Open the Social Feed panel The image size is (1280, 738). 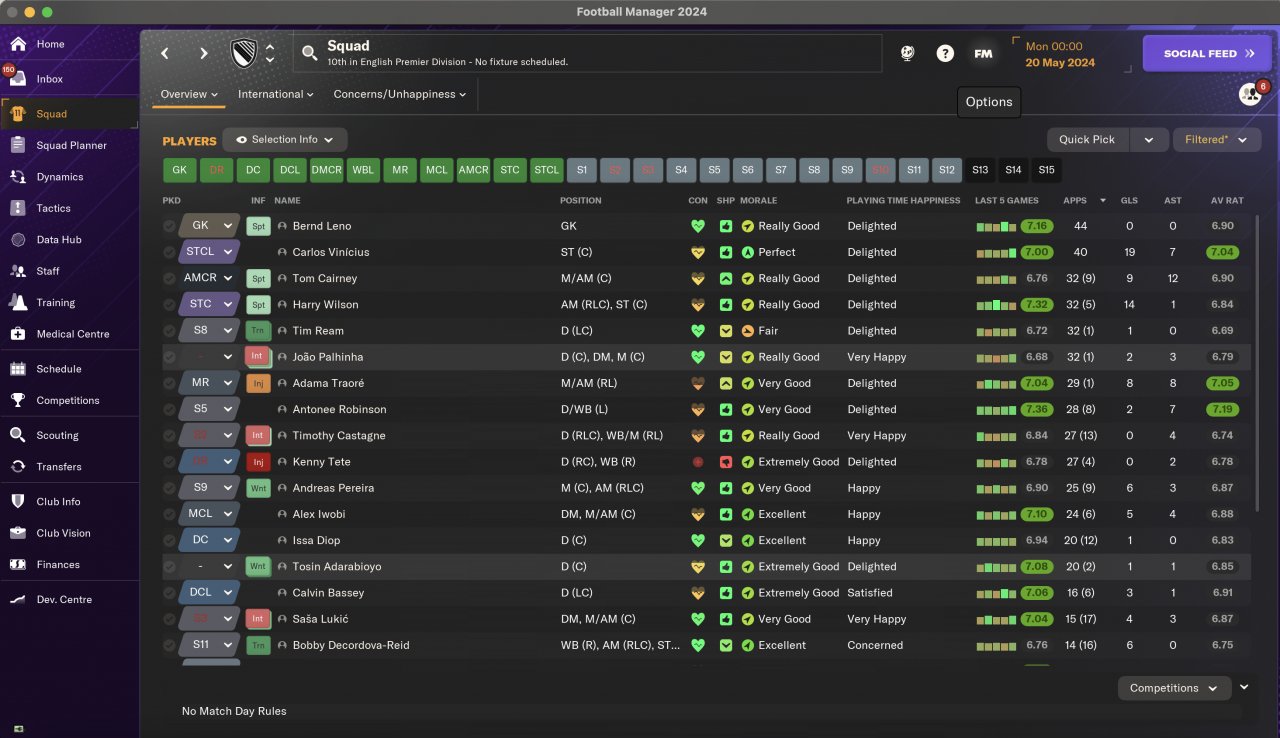[x=1207, y=54]
